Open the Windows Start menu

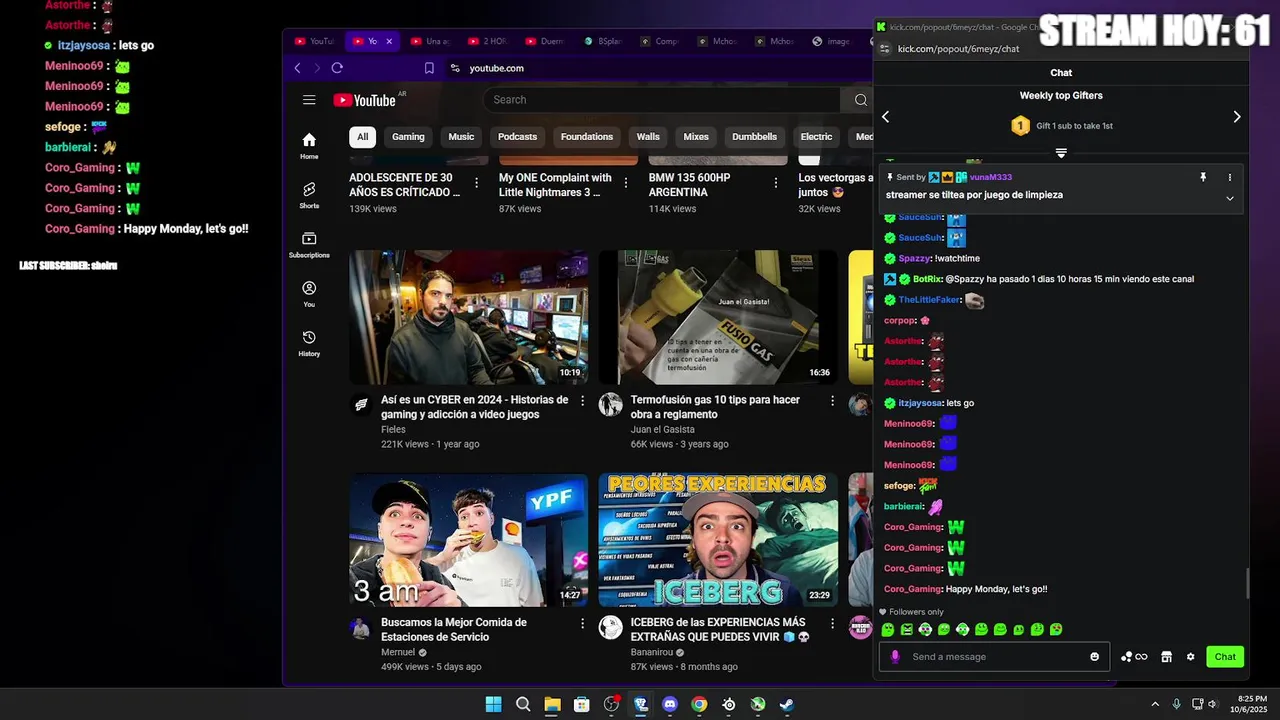click(493, 704)
